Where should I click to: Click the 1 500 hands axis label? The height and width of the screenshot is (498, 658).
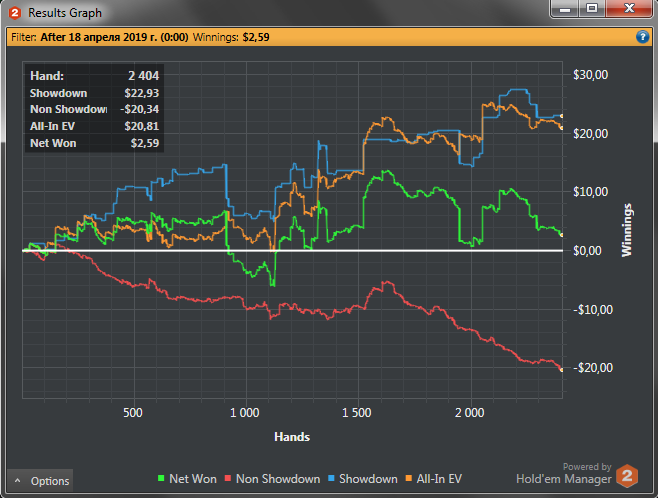357,412
